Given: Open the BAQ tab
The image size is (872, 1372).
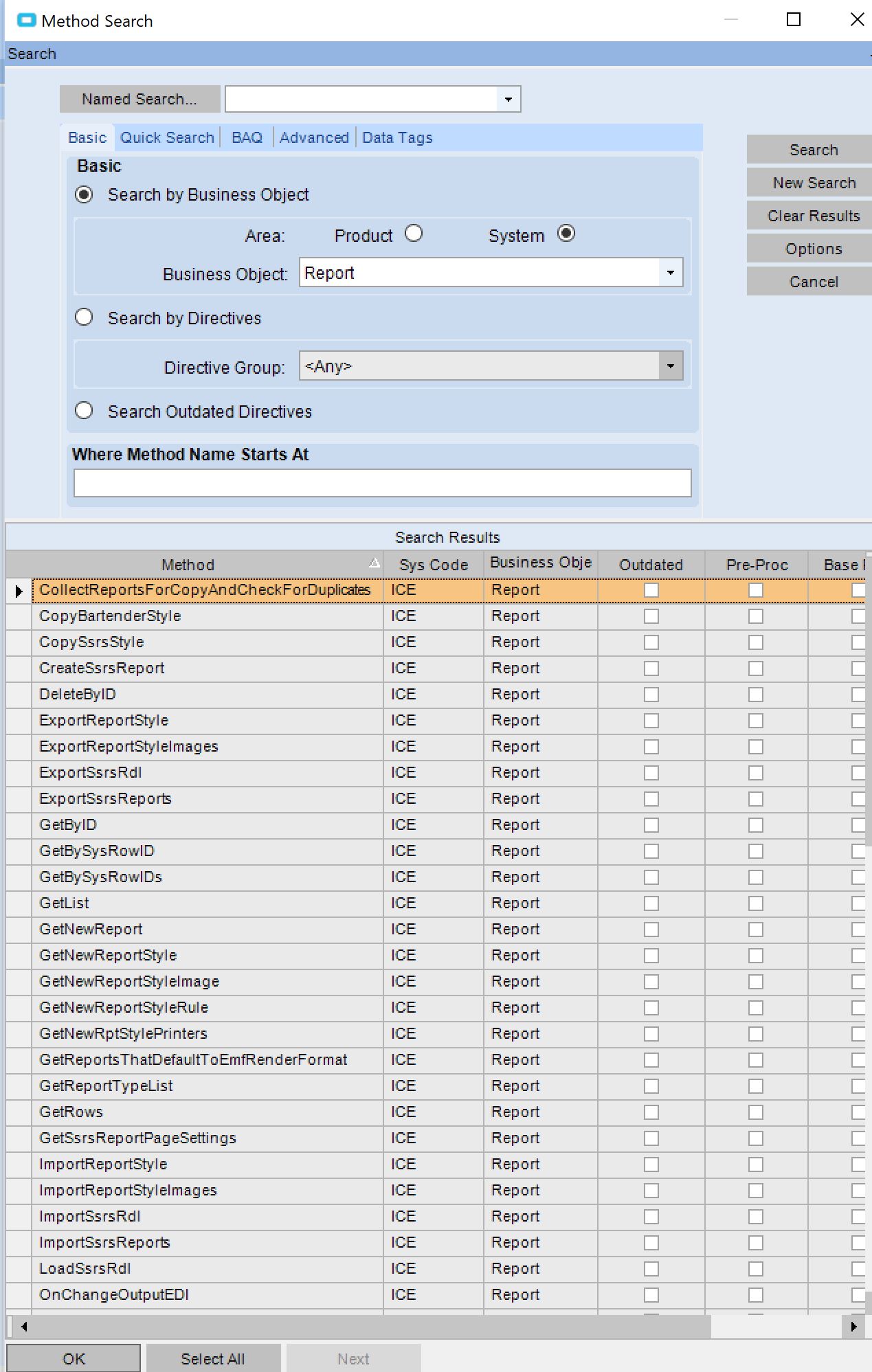Looking at the screenshot, I should tap(247, 137).
